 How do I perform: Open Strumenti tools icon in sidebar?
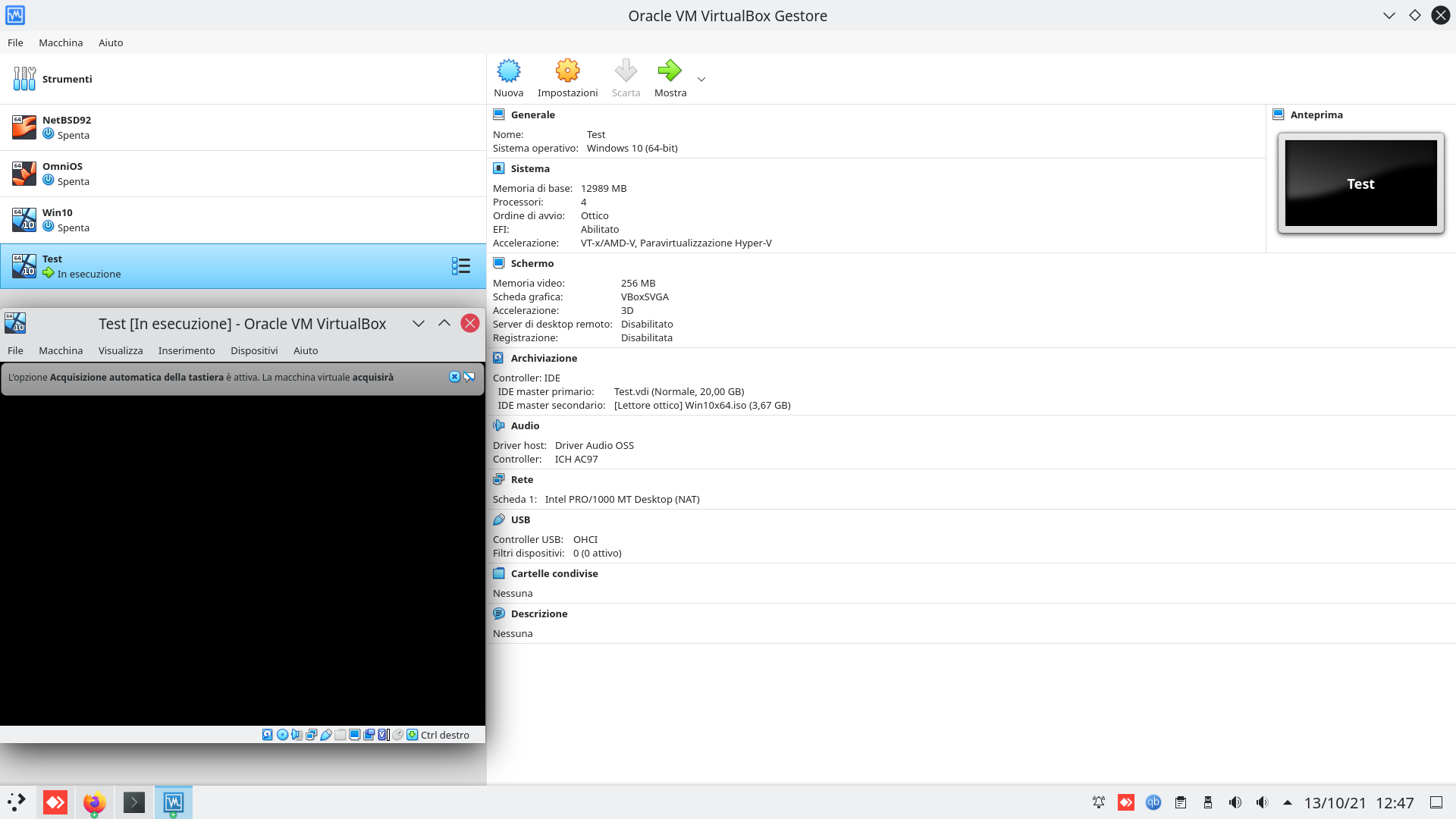24,78
